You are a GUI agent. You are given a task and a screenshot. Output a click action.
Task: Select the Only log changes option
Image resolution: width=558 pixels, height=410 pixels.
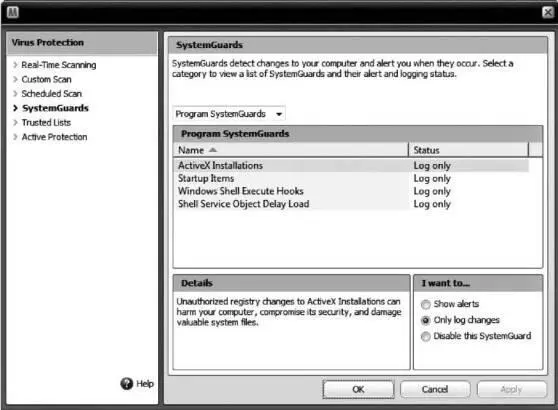click(426, 320)
